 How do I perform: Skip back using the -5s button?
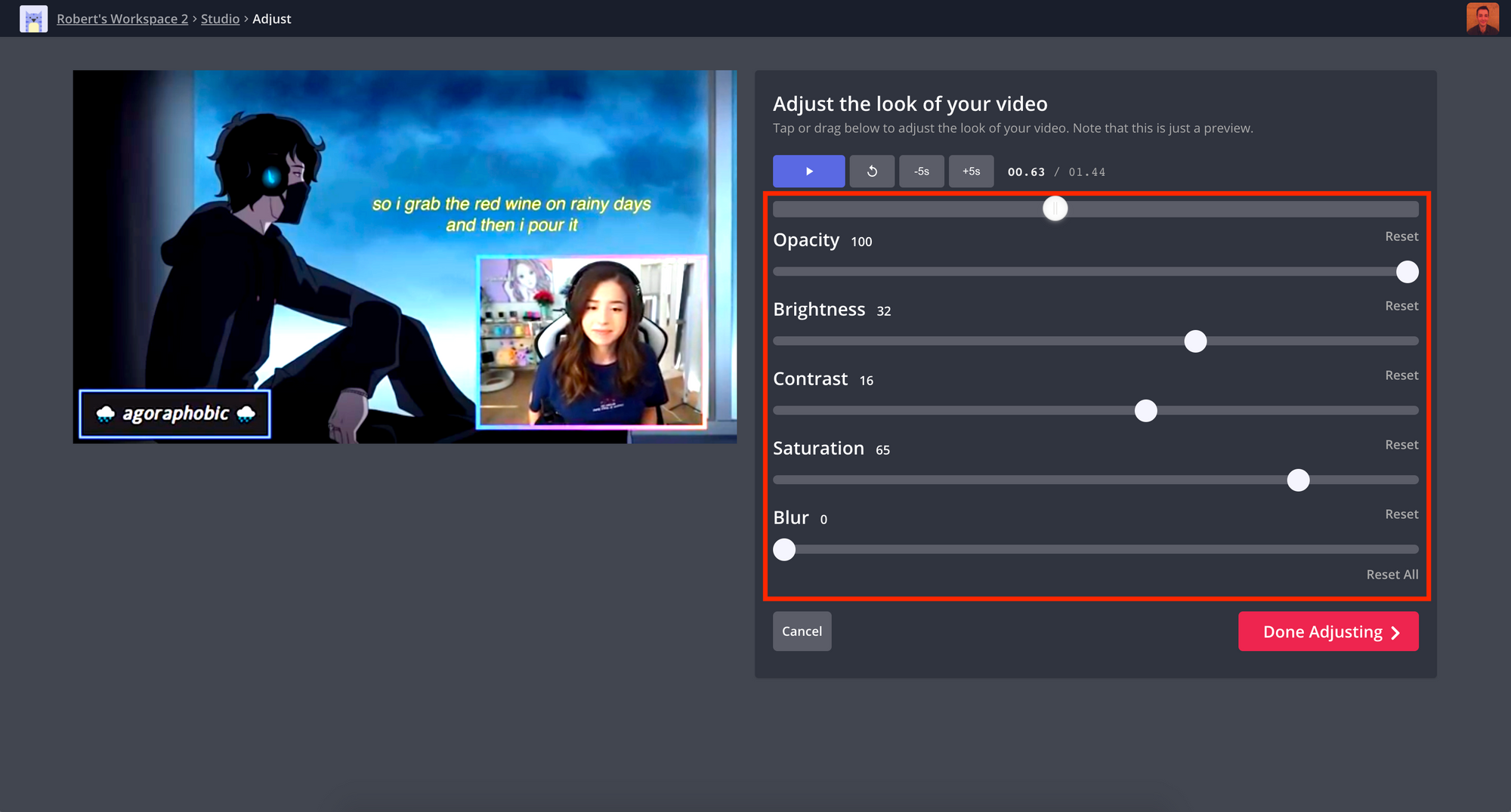[921, 171]
